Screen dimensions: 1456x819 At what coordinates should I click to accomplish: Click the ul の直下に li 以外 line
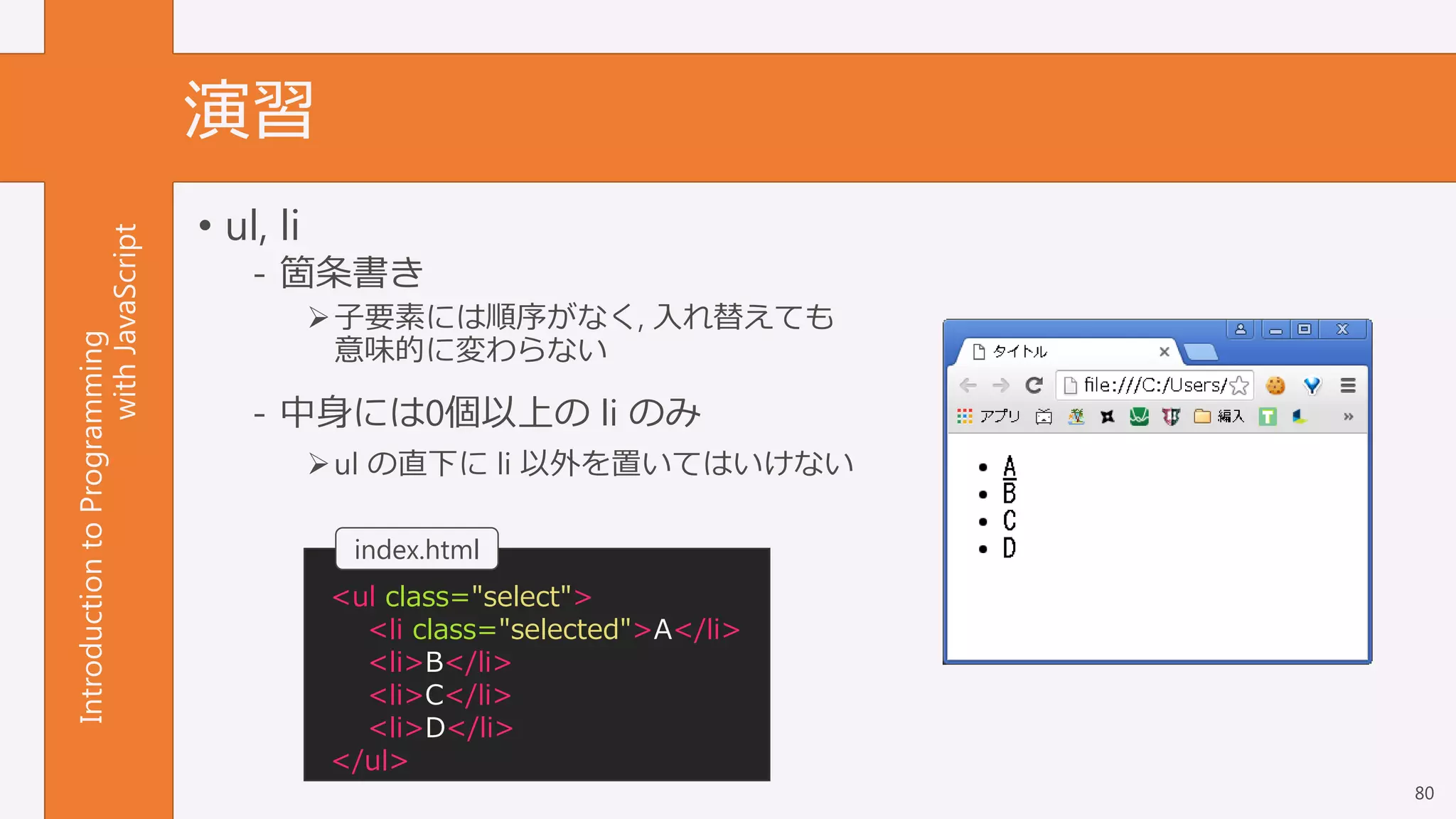pos(594,464)
